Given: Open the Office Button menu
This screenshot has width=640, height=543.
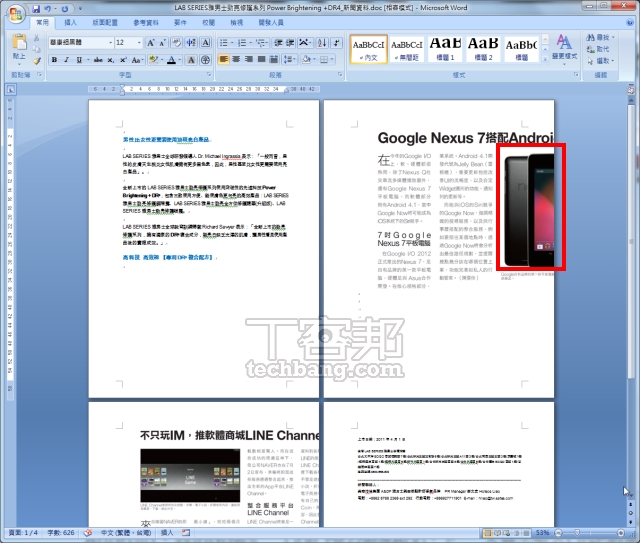Looking at the screenshot, I should [16, 15].
